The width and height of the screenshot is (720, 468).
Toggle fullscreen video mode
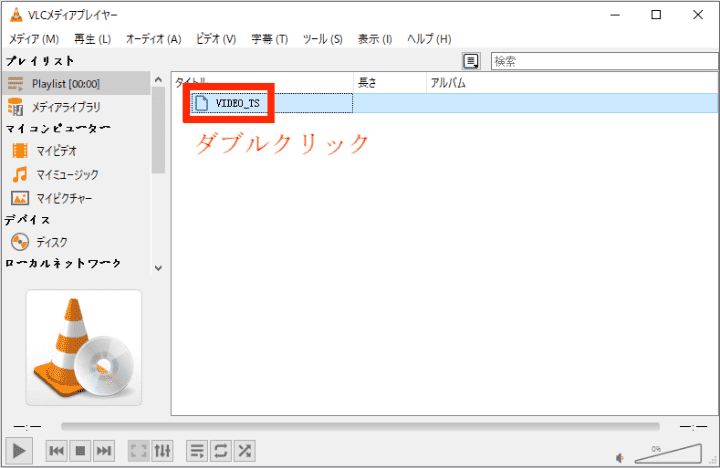(x=138, y=451)
